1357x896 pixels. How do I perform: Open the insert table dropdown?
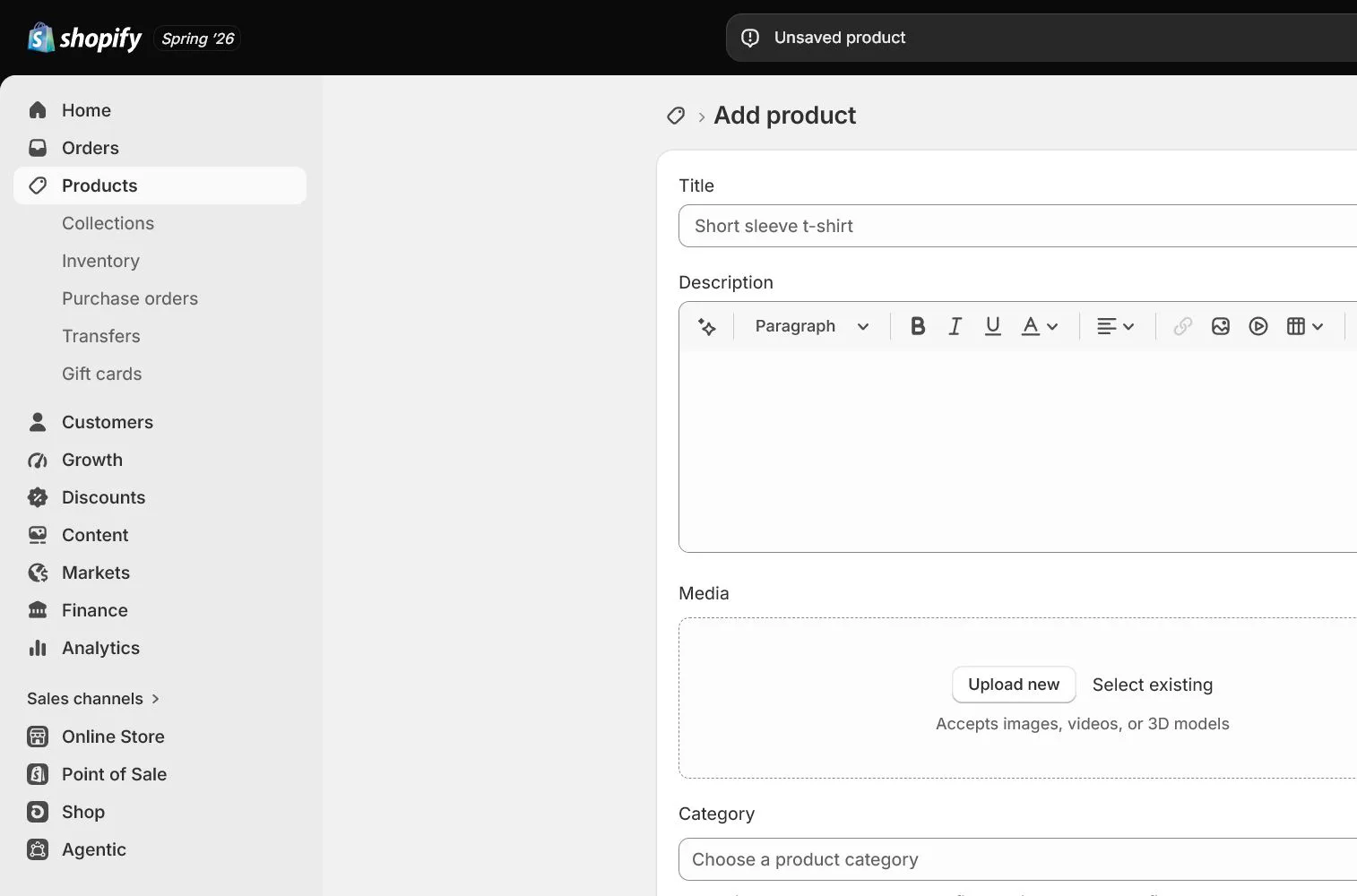pyautogui.click(x=1305, y=326)
